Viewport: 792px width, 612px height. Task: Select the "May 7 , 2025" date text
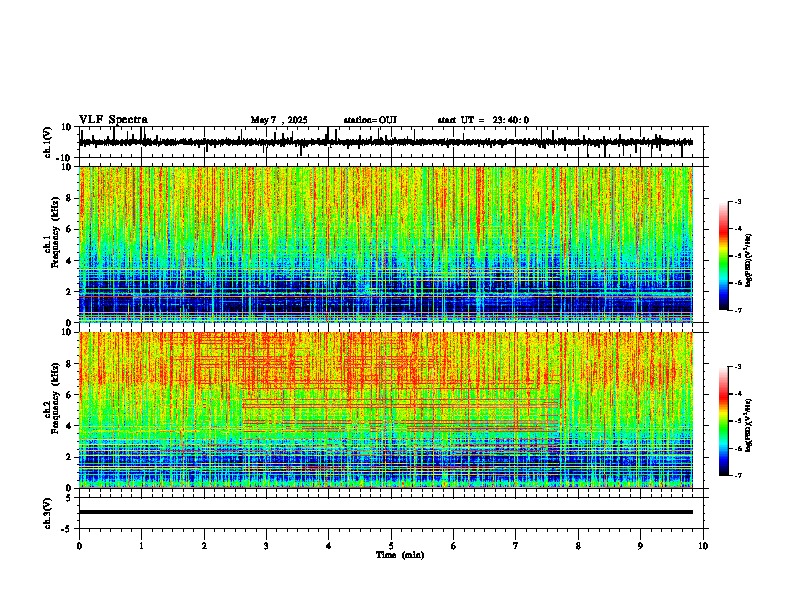pyautogui.click(x=279, y=120)
